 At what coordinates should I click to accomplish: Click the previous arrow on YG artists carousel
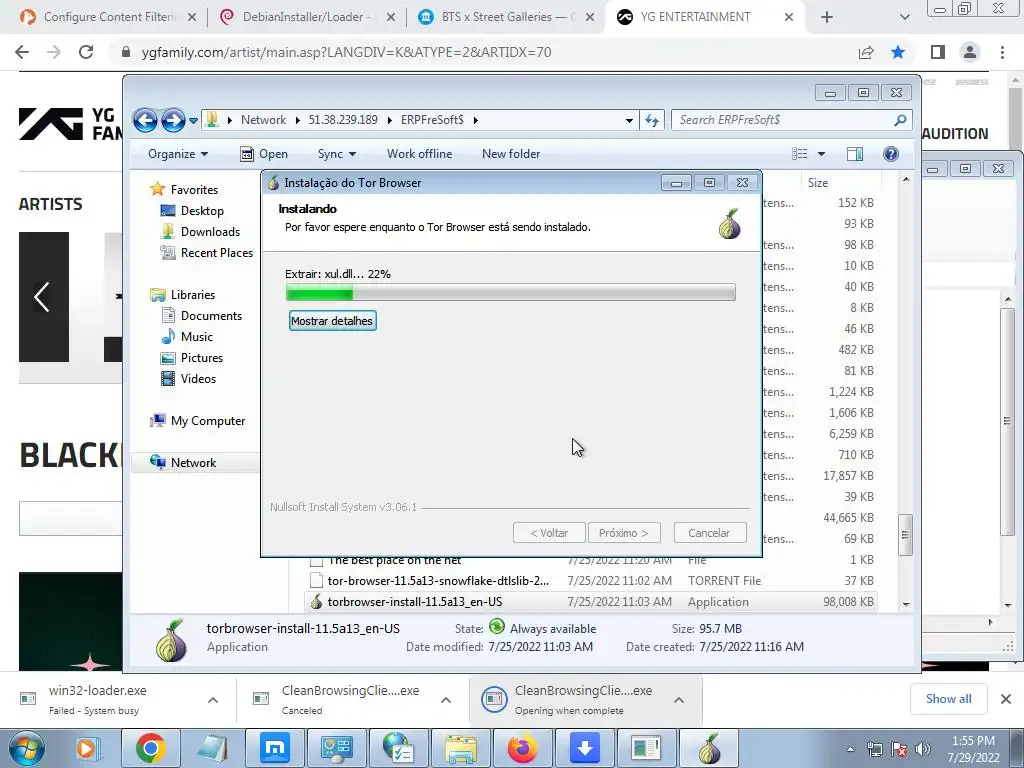43,297
